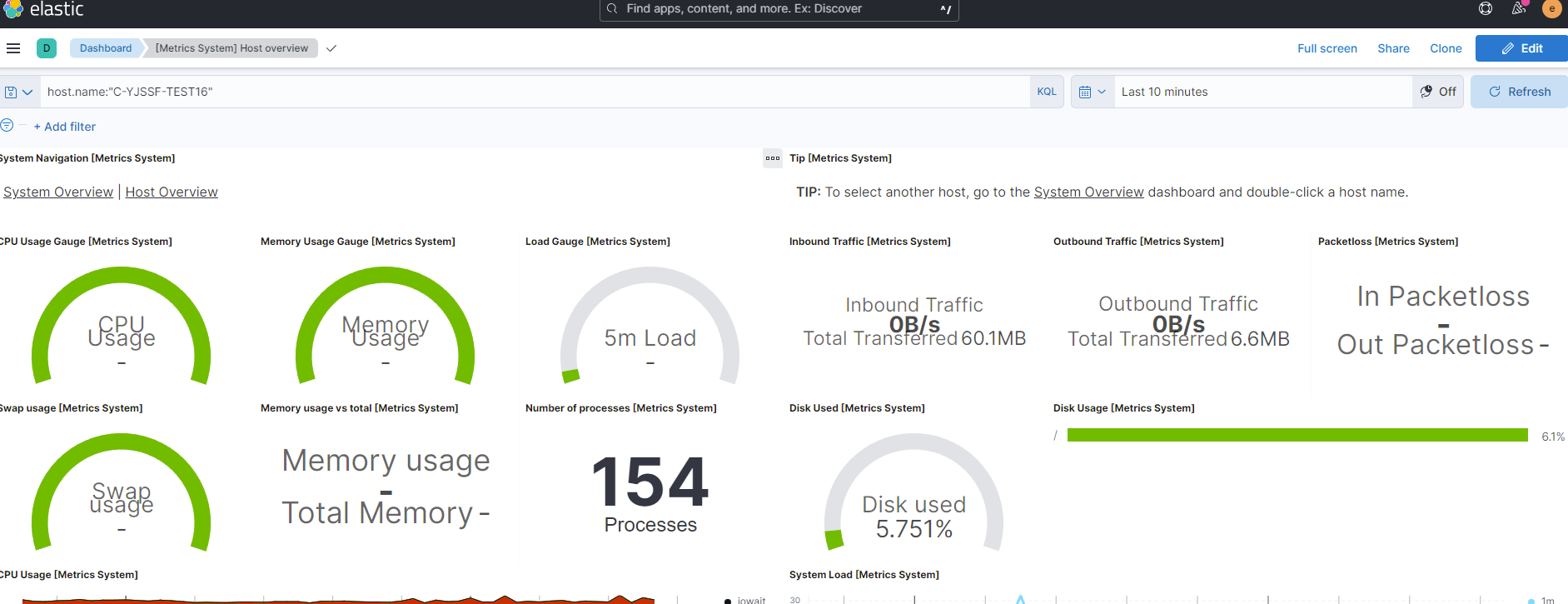Open the saved query menu
Image resolution: width=1568 pixels, height=604 pixels.
(x=18, y=92)
